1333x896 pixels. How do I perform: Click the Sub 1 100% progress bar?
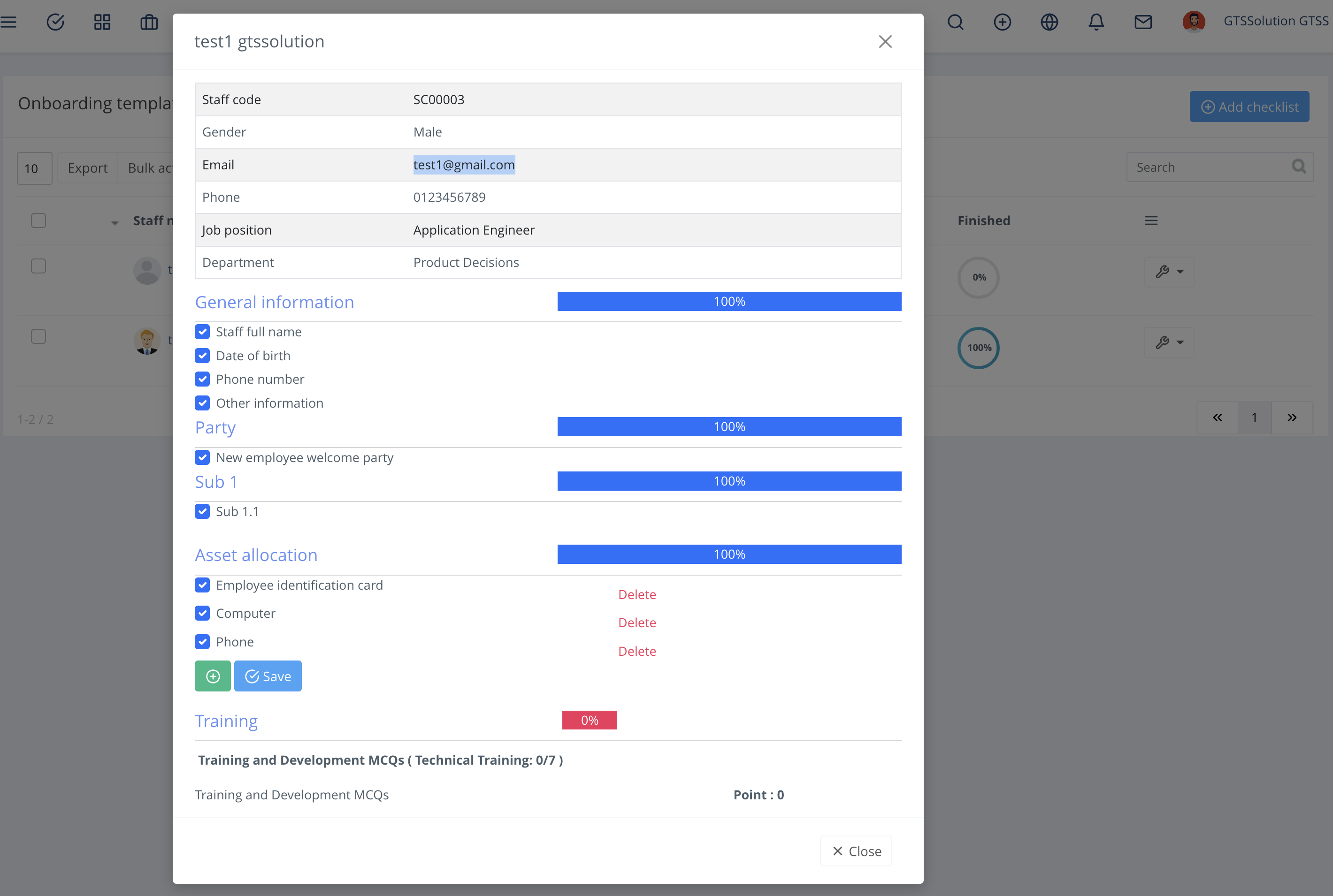pyautogui.click(x=729, y=481)
